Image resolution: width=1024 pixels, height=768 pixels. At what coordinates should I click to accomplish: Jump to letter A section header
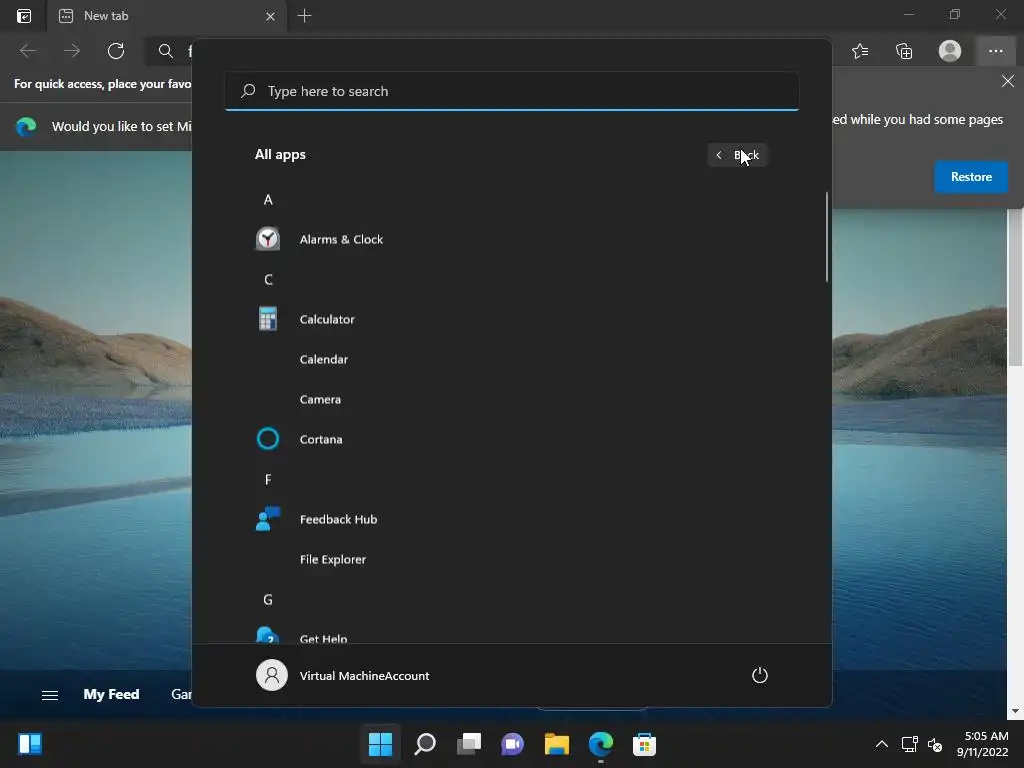tap(268, 200)
